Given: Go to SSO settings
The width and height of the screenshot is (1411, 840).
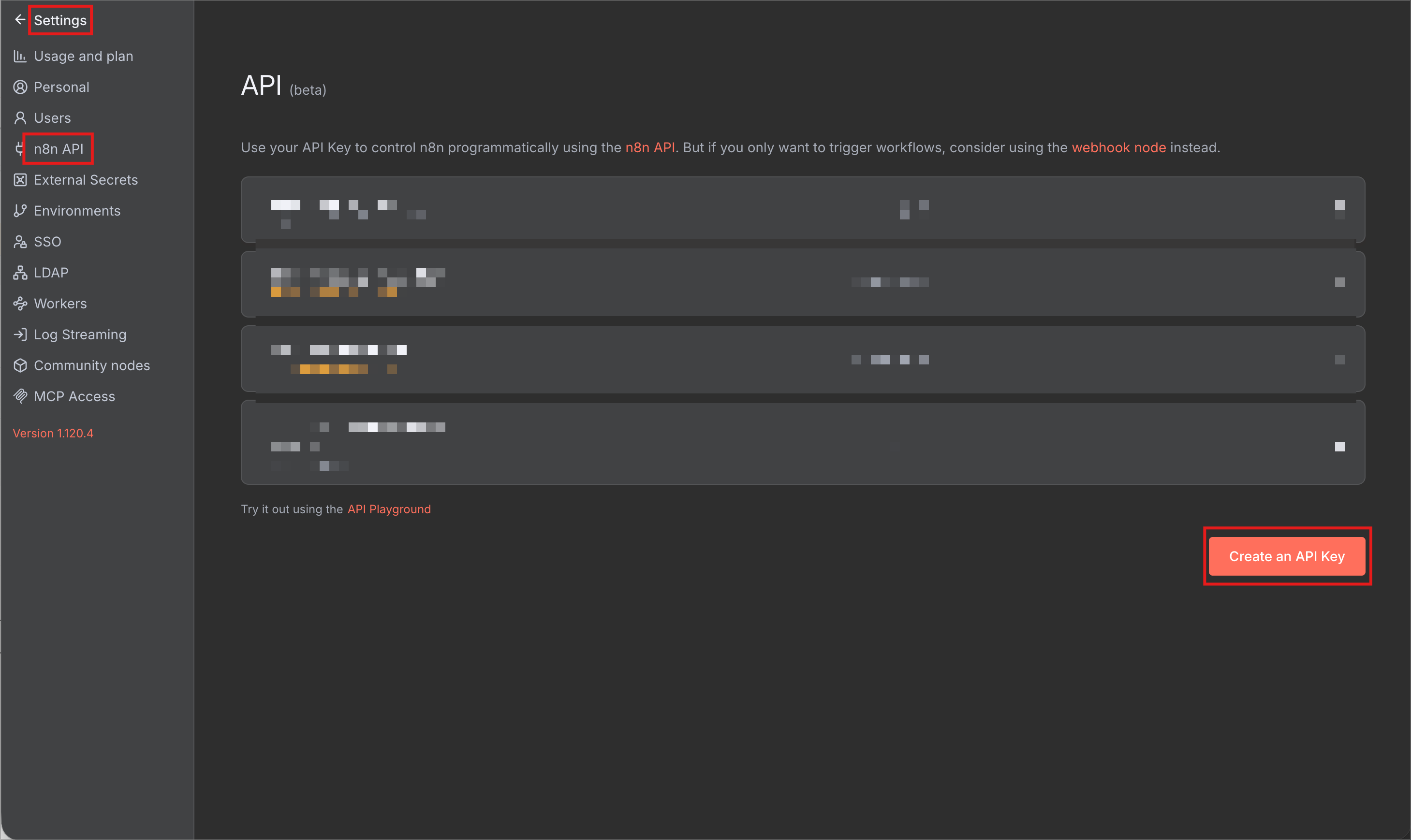Looking at the screenshot, I should pyautogui.click(x=47, y=242).
